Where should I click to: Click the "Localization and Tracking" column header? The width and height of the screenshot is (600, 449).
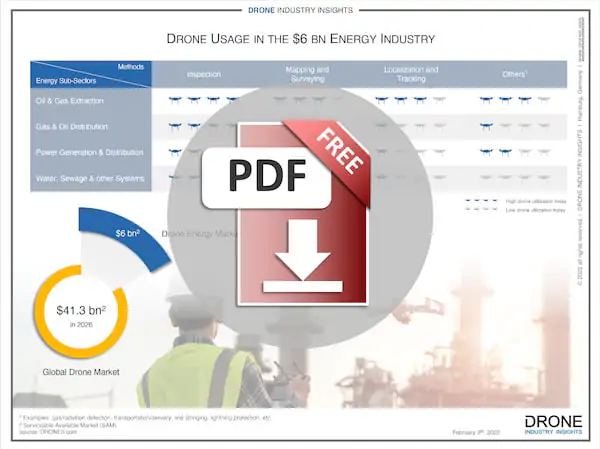tap(411, 74)
